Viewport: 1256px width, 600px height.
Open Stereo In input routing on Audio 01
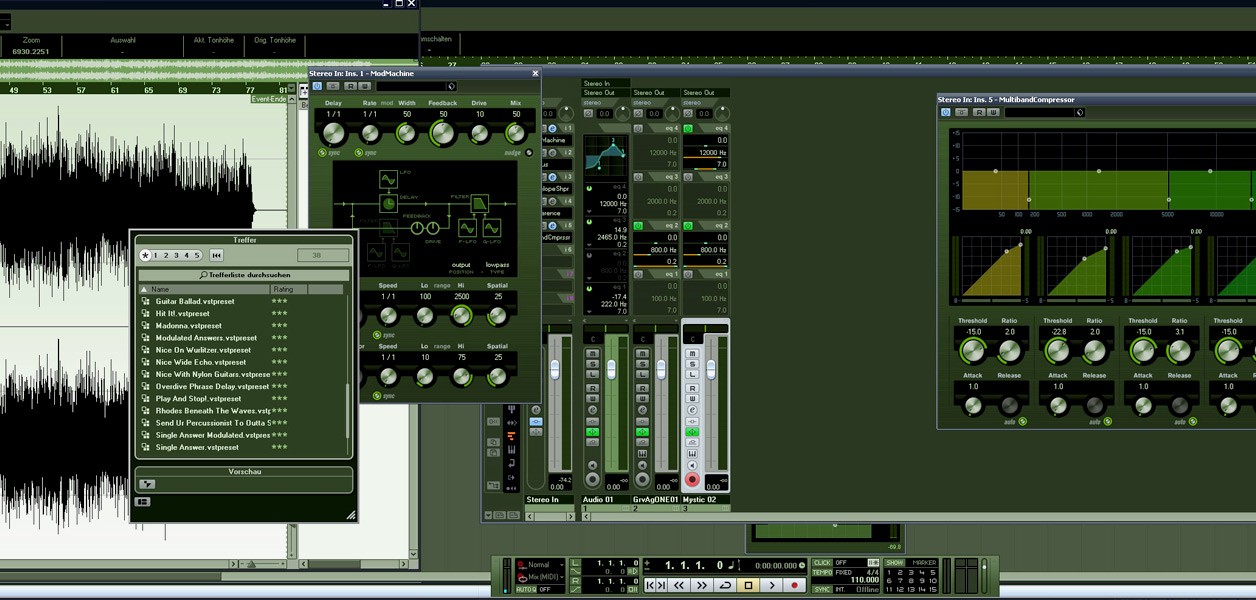coord(606,84)
